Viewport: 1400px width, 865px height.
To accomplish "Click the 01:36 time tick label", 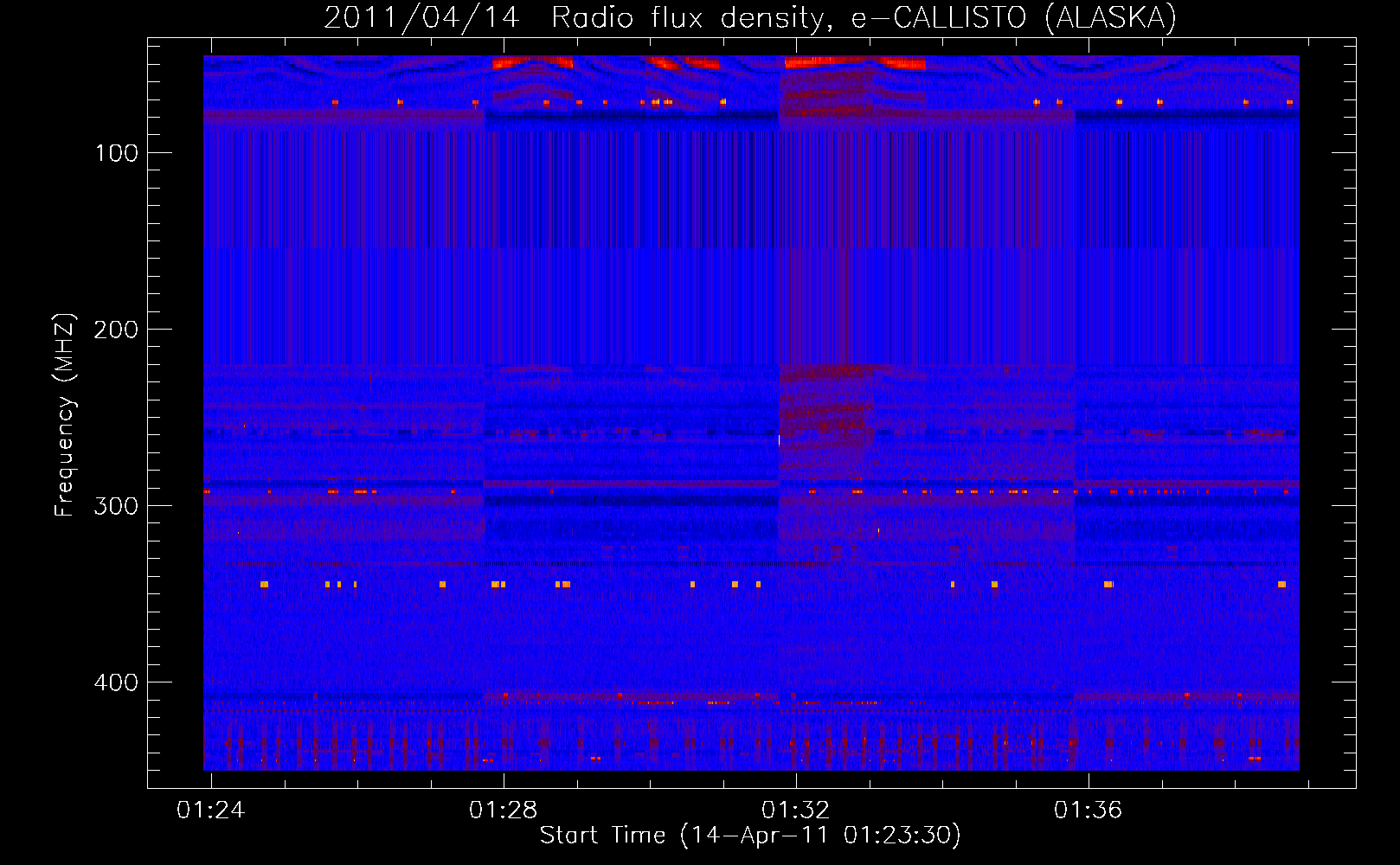I will pos(1088,810).
